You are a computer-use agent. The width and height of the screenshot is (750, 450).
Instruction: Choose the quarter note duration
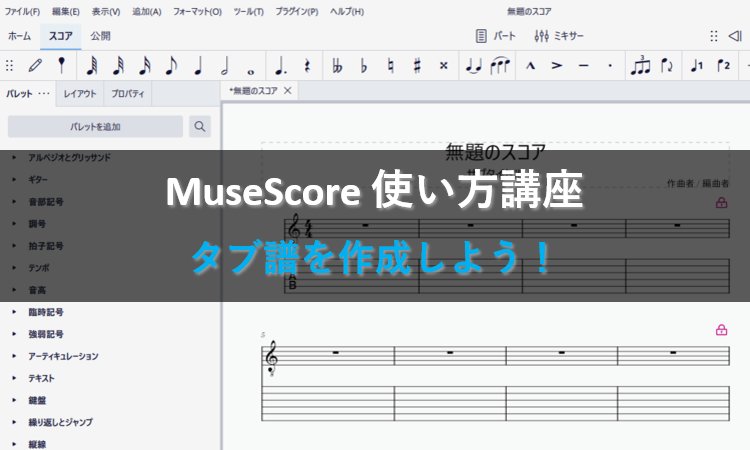coord(197,66)
